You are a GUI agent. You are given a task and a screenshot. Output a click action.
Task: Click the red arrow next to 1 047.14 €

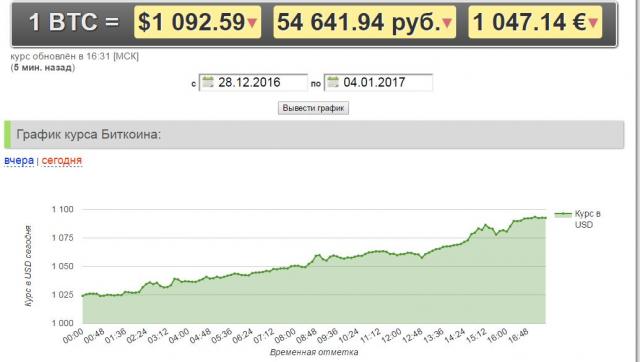coord(593,23)
